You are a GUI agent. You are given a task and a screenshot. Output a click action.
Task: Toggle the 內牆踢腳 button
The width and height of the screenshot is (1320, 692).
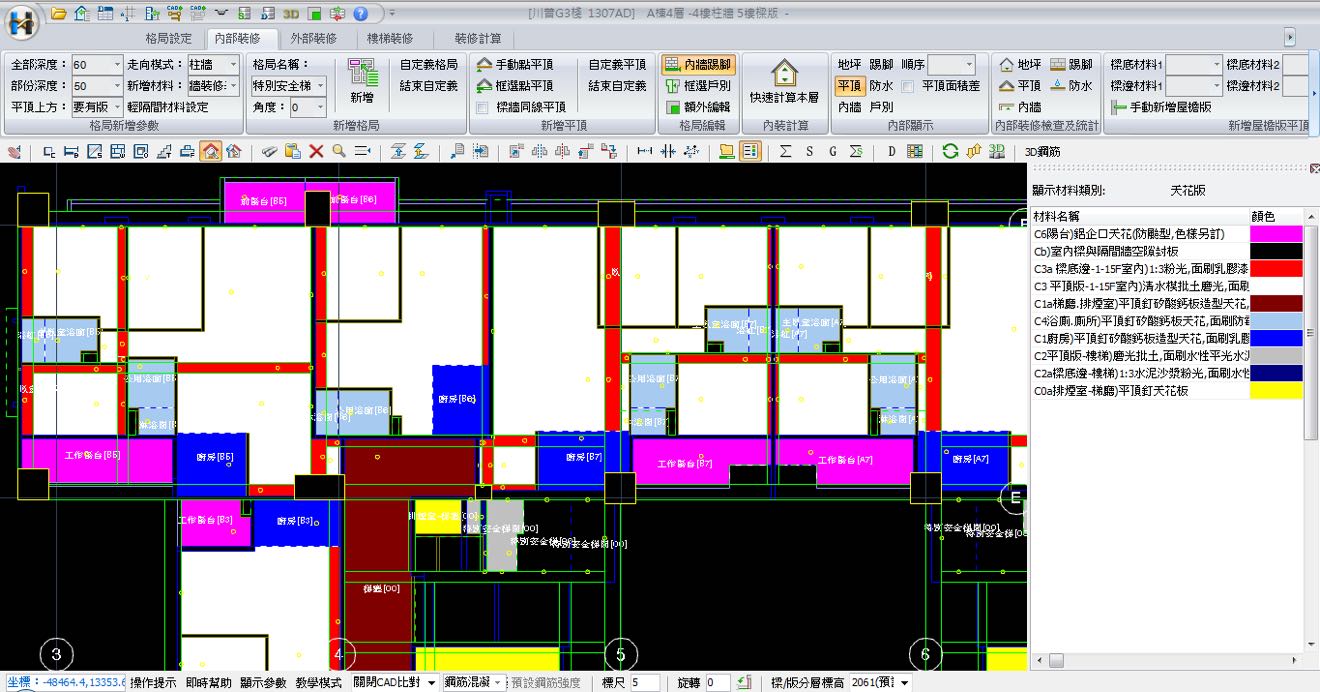(x=697, y=65)
